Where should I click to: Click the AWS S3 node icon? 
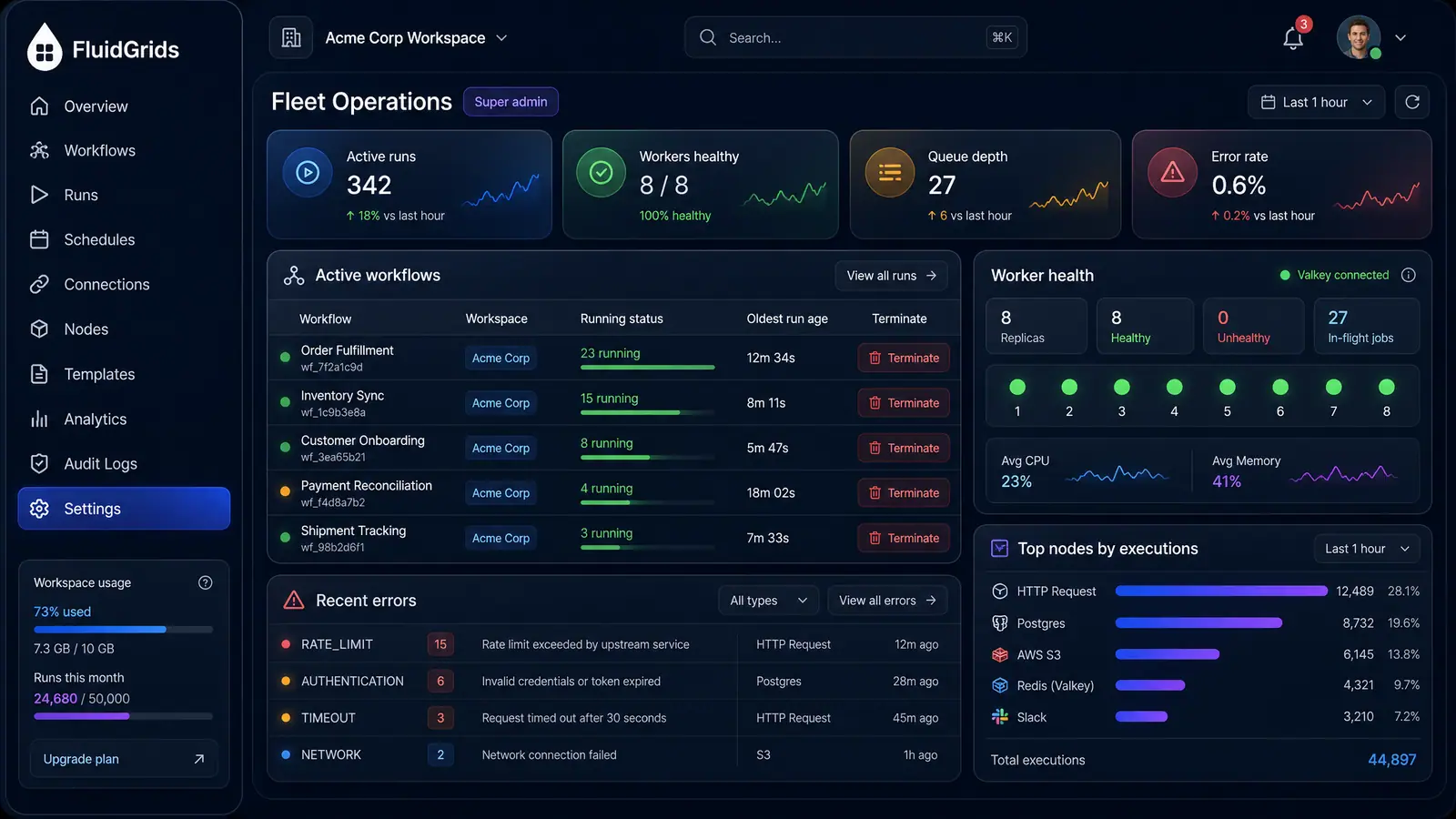[1000, 654]
